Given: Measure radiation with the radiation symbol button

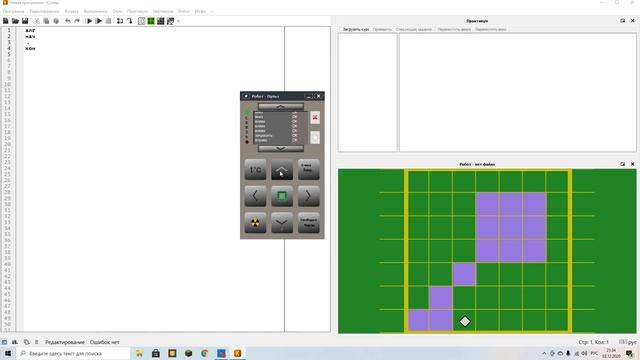Looking at the screenshot, I should pos(255,223).
